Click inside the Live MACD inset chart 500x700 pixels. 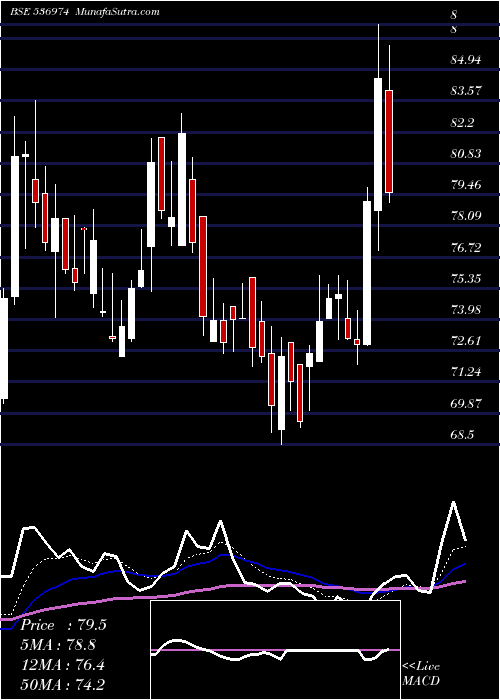275,650
